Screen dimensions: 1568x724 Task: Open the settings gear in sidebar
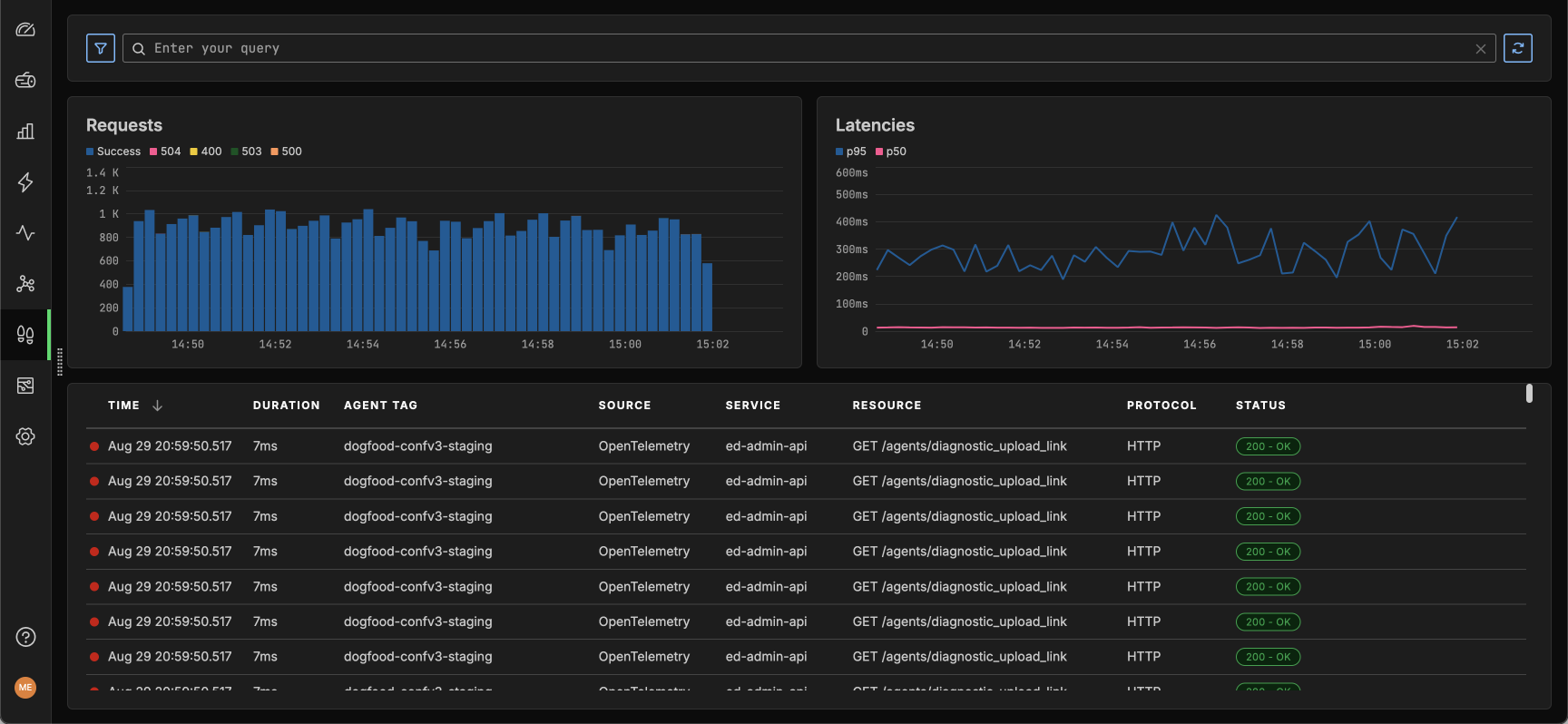(25, 436)
